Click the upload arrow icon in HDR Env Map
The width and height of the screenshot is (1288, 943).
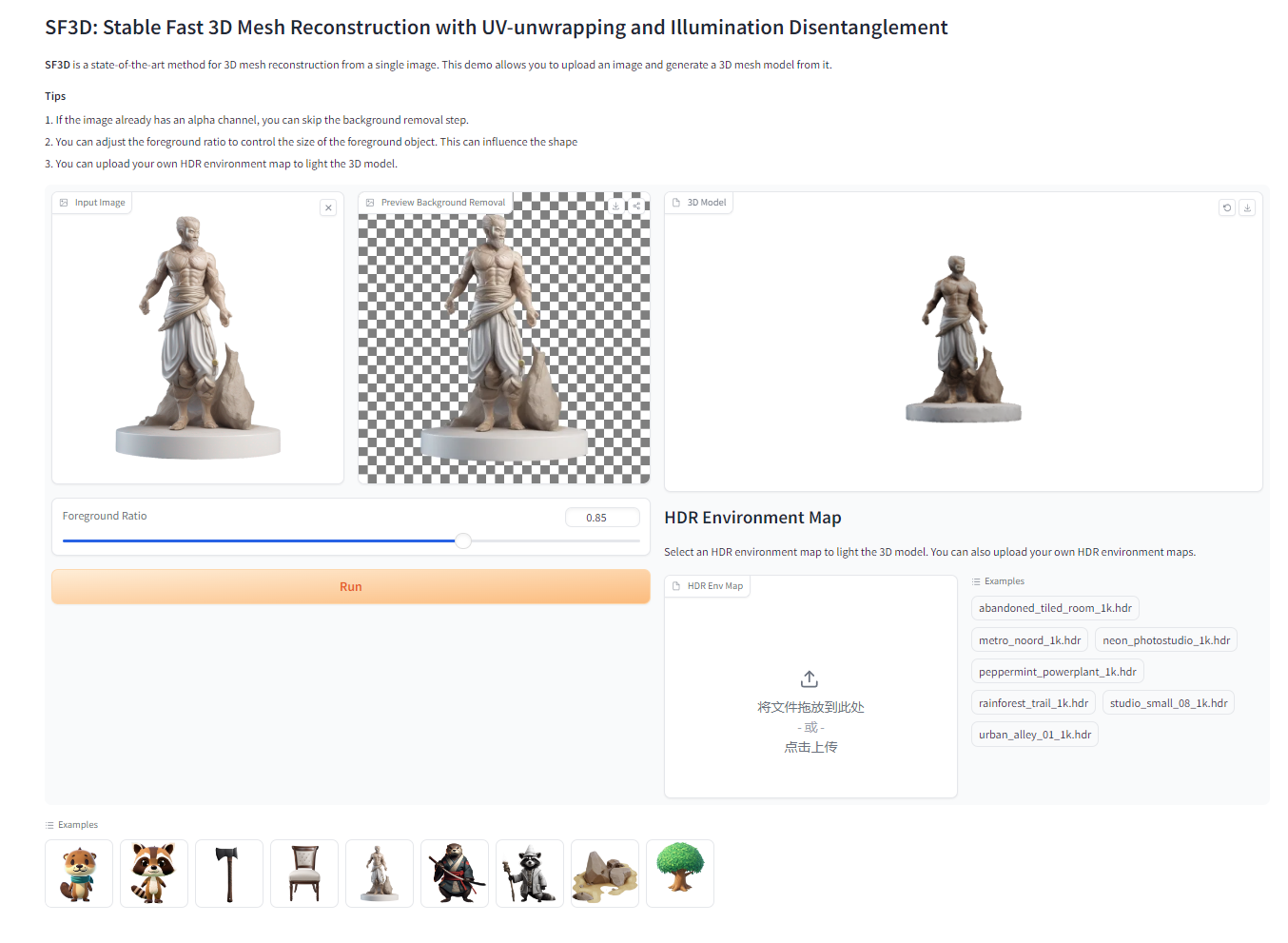coord(810,678)
